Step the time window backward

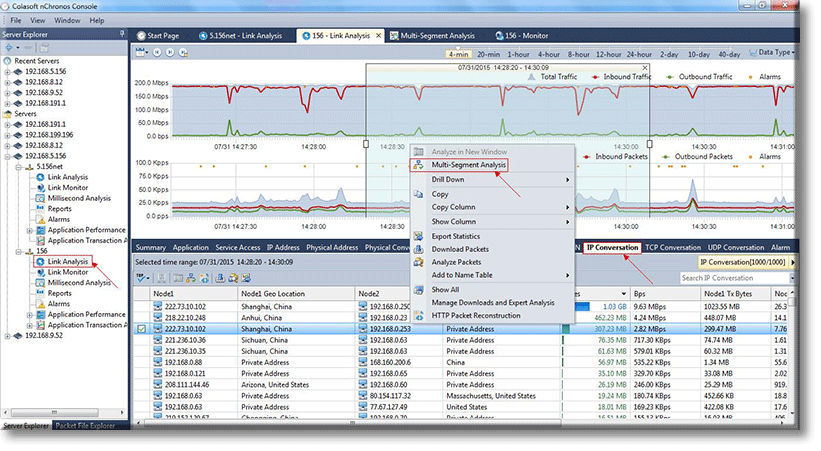pos(157,52)
